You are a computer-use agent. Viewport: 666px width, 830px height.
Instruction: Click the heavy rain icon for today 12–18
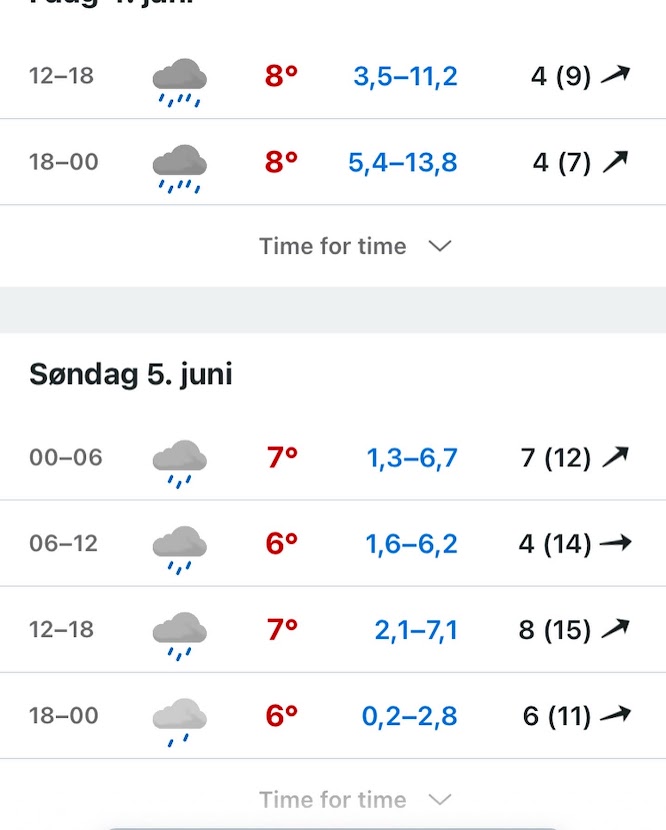[x=180, y=80]
